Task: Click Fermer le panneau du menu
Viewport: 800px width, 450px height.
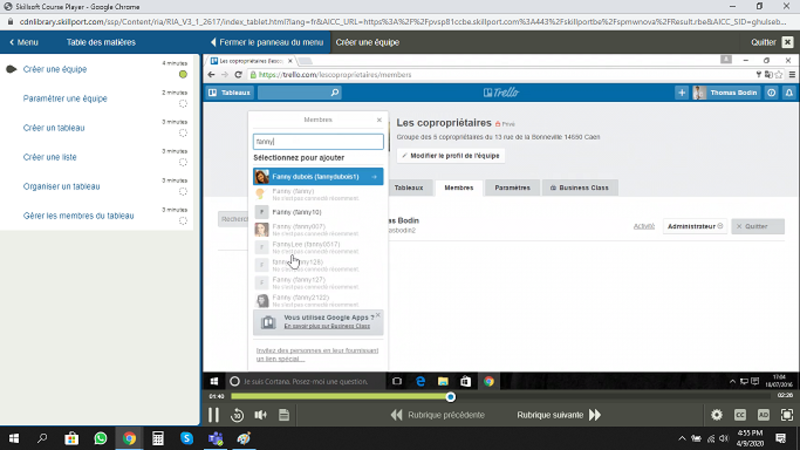Action: click(x=267, y=42)
